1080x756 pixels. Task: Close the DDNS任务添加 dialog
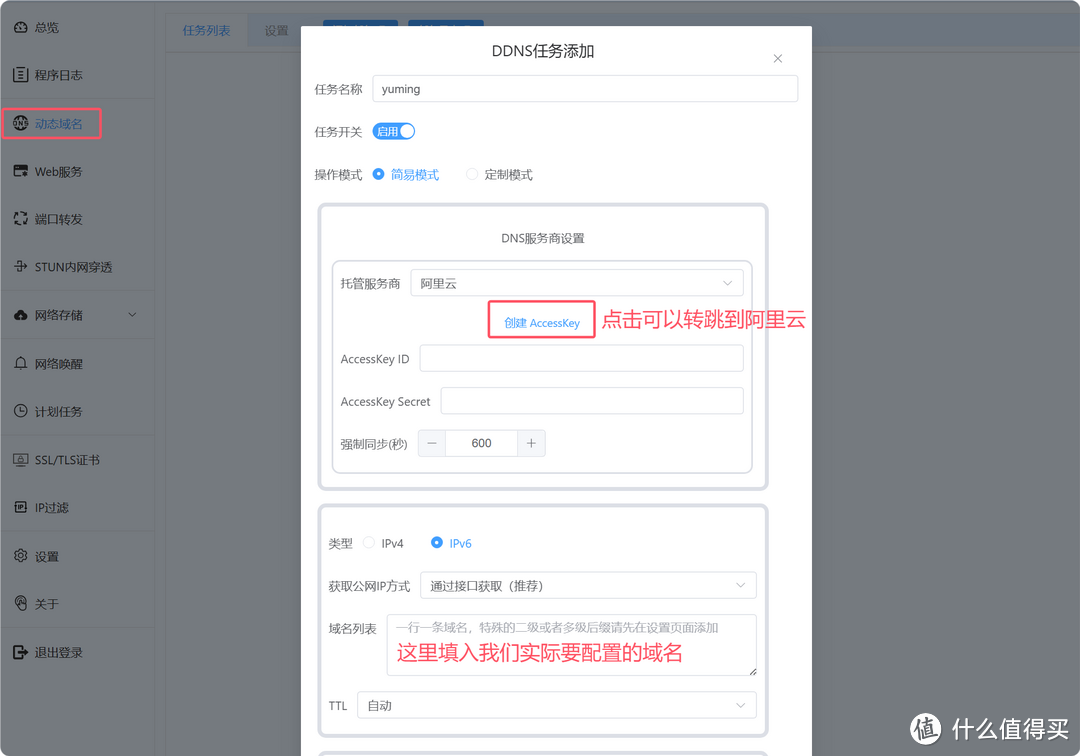tap(778, 59)
